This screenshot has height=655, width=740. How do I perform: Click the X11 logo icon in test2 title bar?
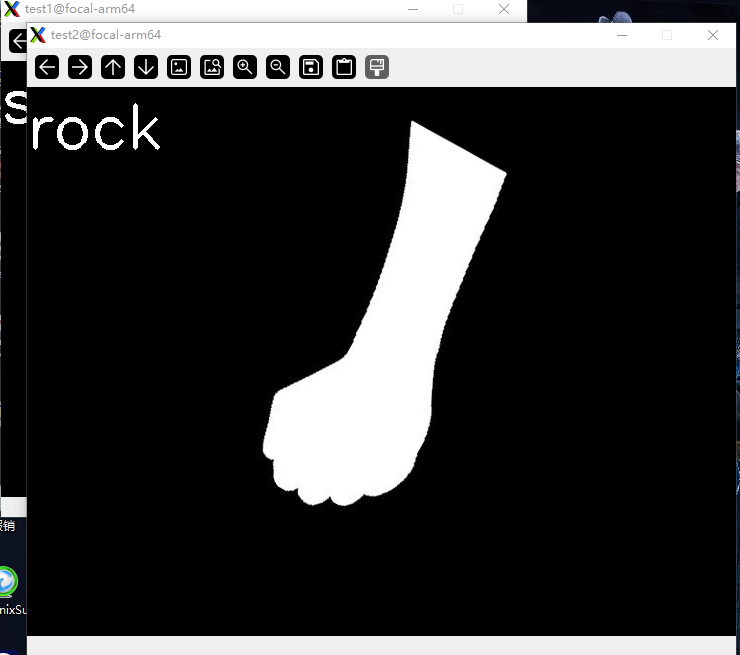(x=38, y=35)
